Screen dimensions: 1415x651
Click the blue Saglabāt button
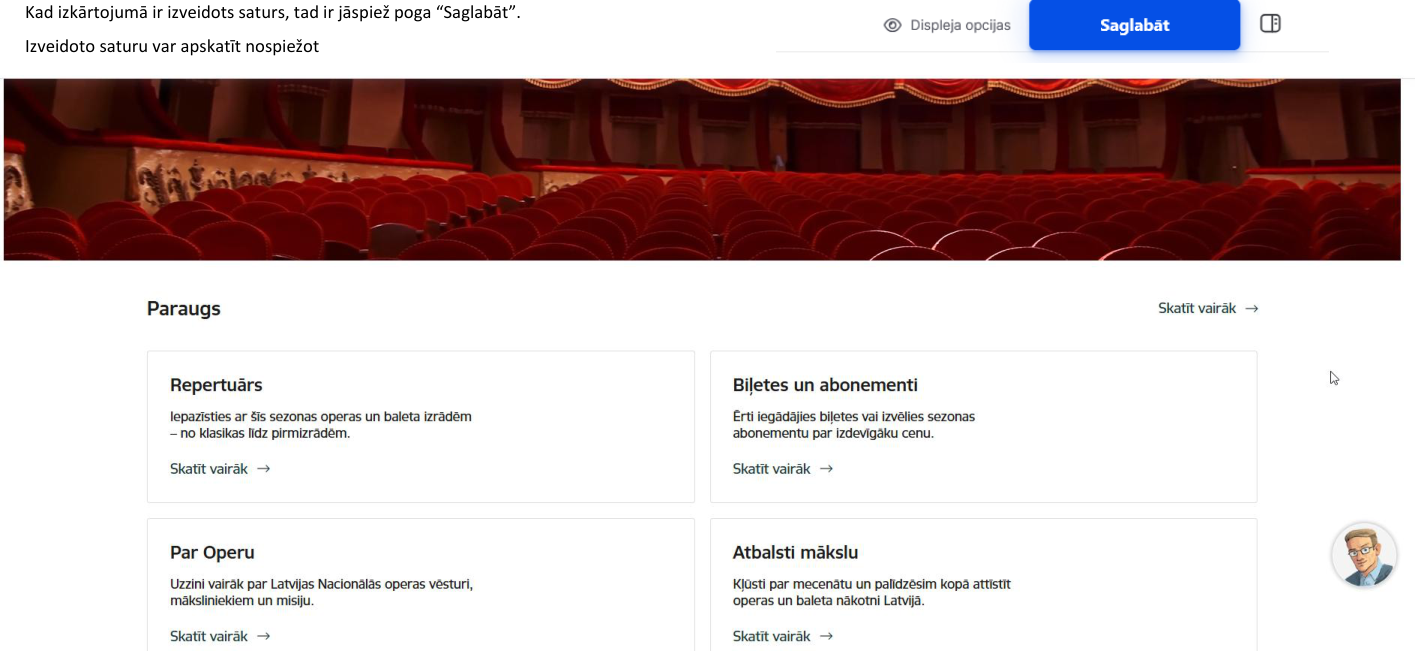click(1134, 25)
